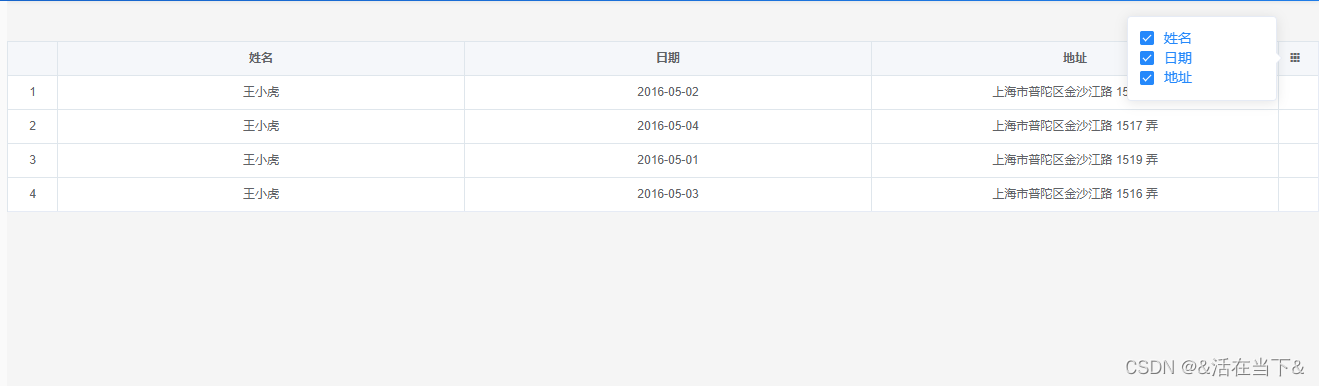1319x386 pixels.
Task: Click the 日期 column header
Action: click(x=668, y=58)
